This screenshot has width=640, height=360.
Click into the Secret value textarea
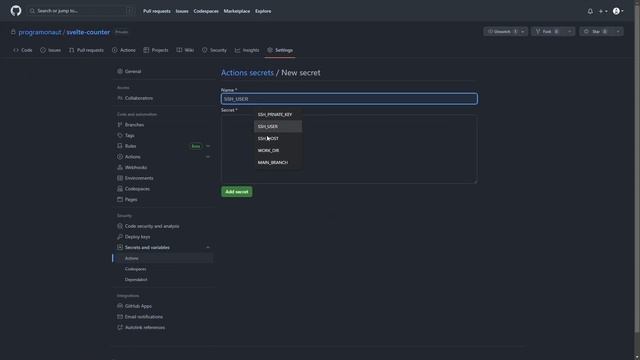tap(349, 149)
